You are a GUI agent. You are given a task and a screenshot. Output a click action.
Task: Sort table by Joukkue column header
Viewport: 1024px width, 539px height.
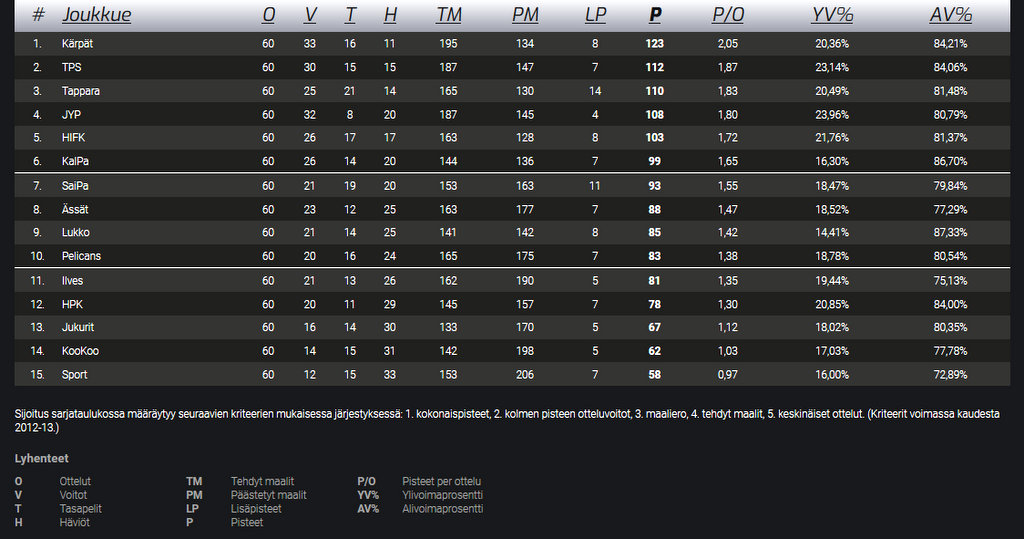tap(96, 15)
